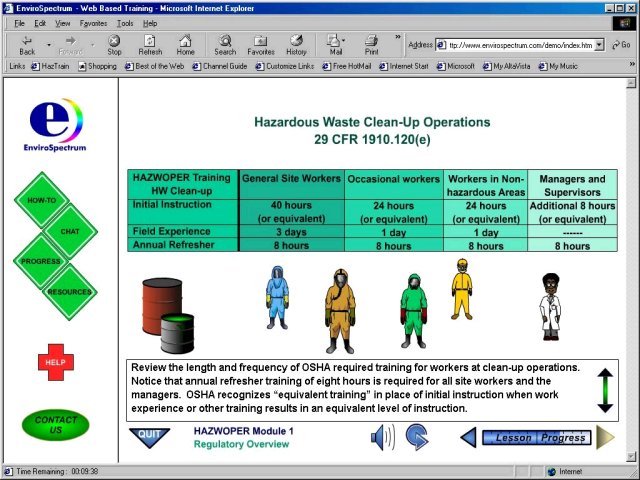
Task: Click the Print toolbar icon
Action: pyautogui.click(x=371, y=45)
